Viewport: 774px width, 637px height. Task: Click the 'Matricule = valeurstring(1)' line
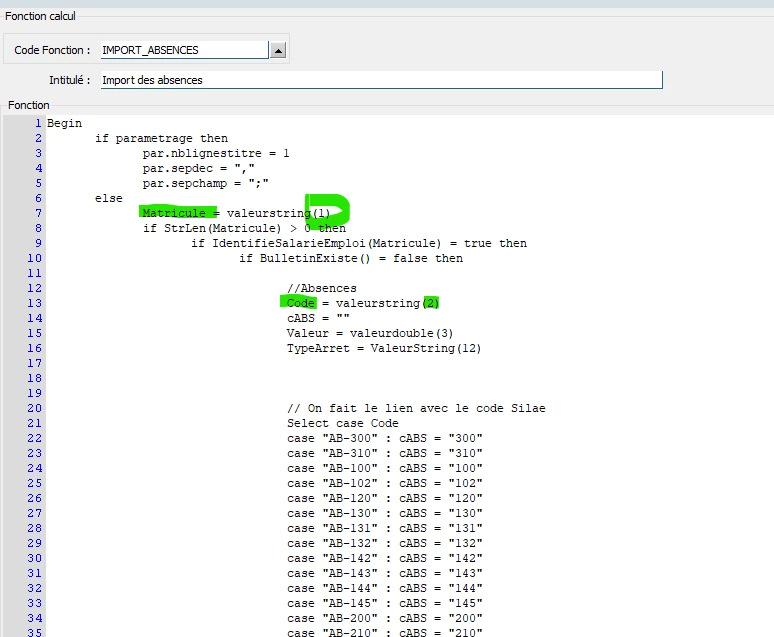pos(236,213)
